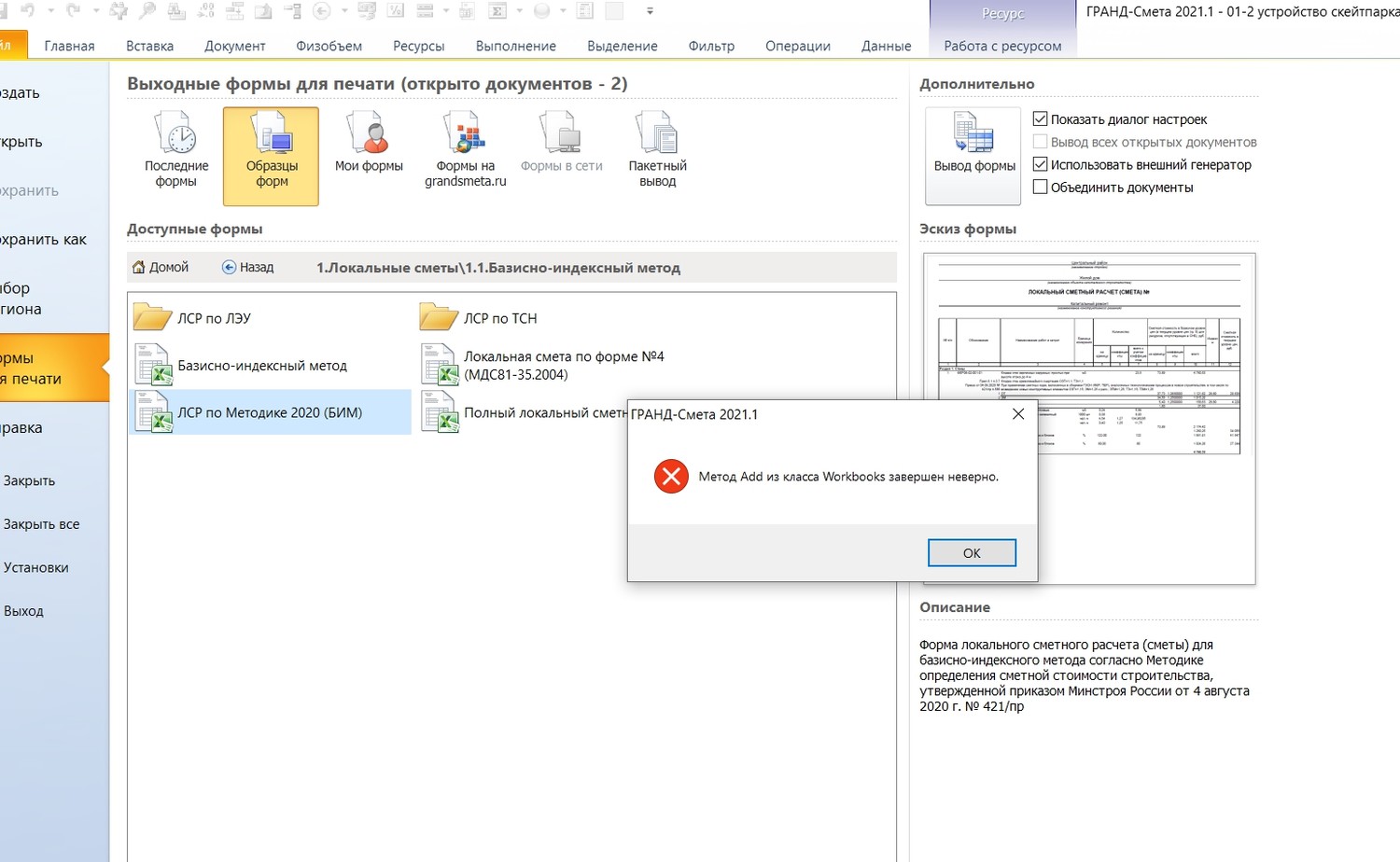The width and height of the screenshot is (1400, 862).
Task: Open the ЛСР по ЛЭУ folder
Action: [x=213, y=318]
